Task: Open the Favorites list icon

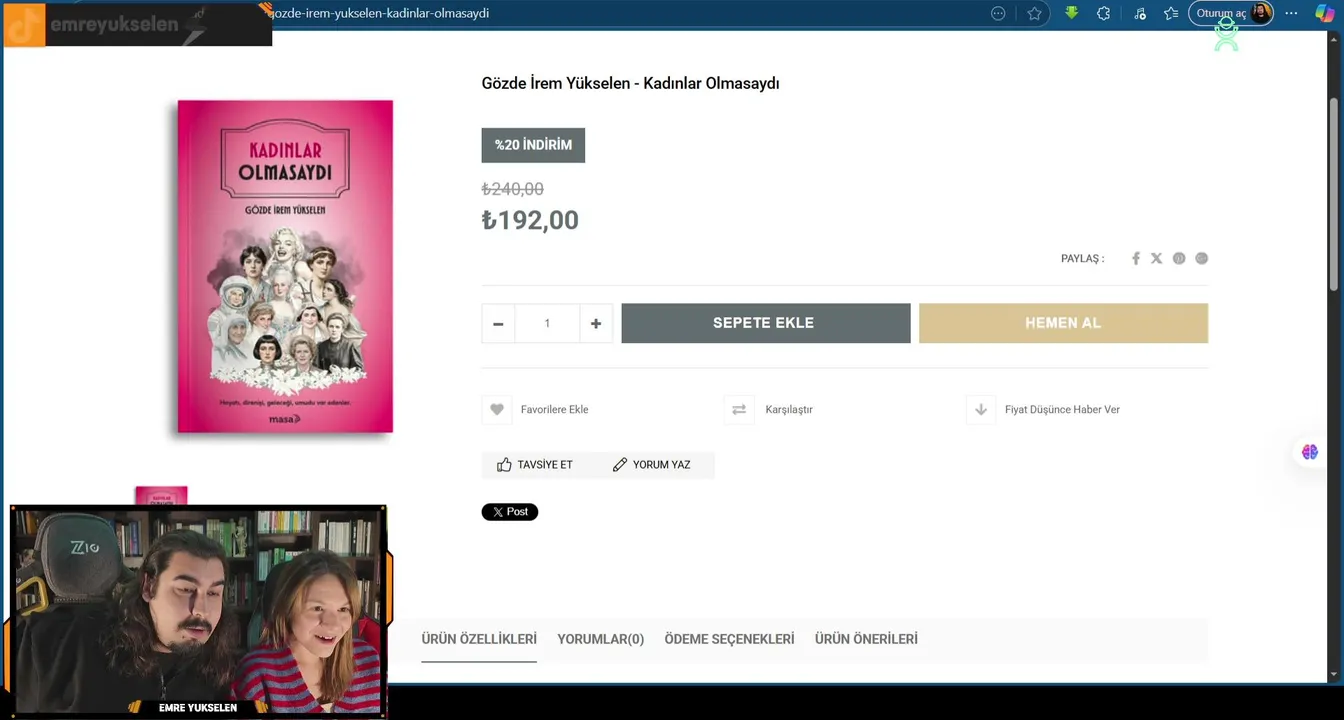Action: coord(1171,13)
